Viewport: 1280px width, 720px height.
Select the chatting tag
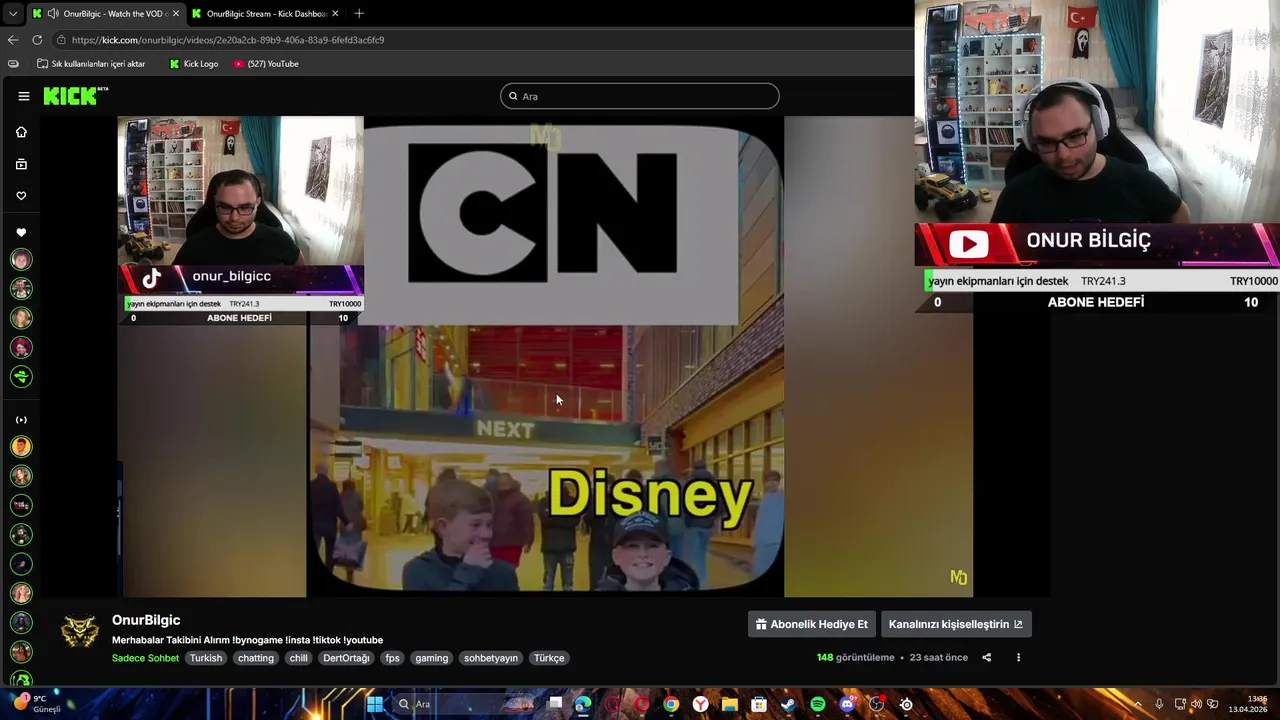256,658
